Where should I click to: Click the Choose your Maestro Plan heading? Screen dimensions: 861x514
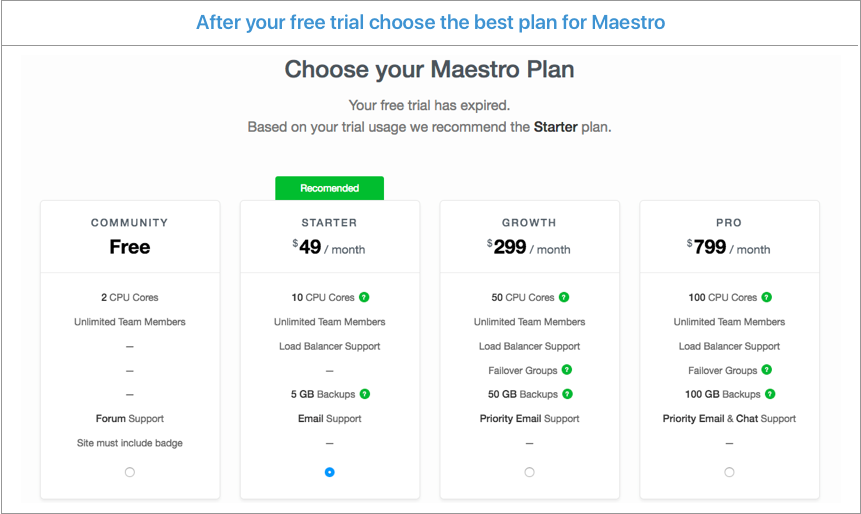[430, 70]
